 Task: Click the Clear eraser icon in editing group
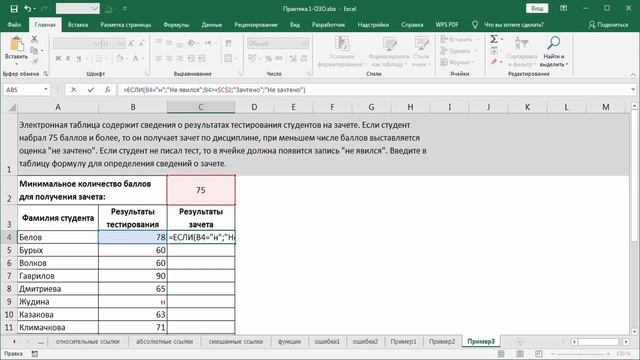coord(494,62)
